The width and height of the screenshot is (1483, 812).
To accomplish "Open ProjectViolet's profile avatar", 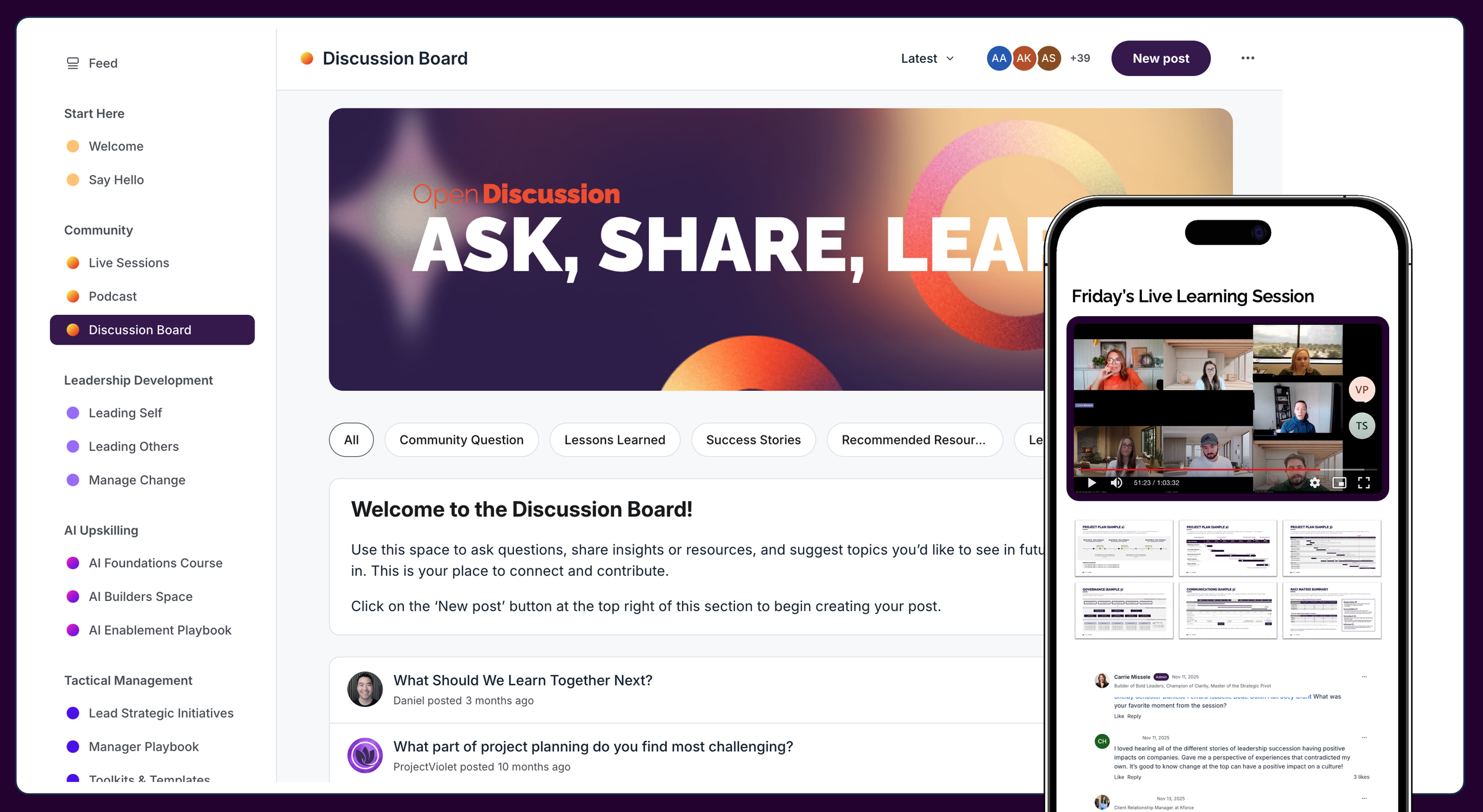I will [x=365, y=755].
